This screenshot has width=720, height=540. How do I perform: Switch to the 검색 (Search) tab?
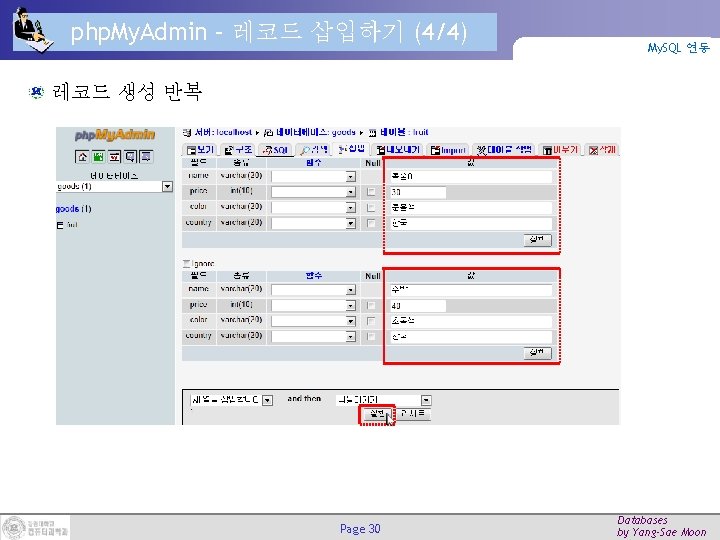pos(315,150)
